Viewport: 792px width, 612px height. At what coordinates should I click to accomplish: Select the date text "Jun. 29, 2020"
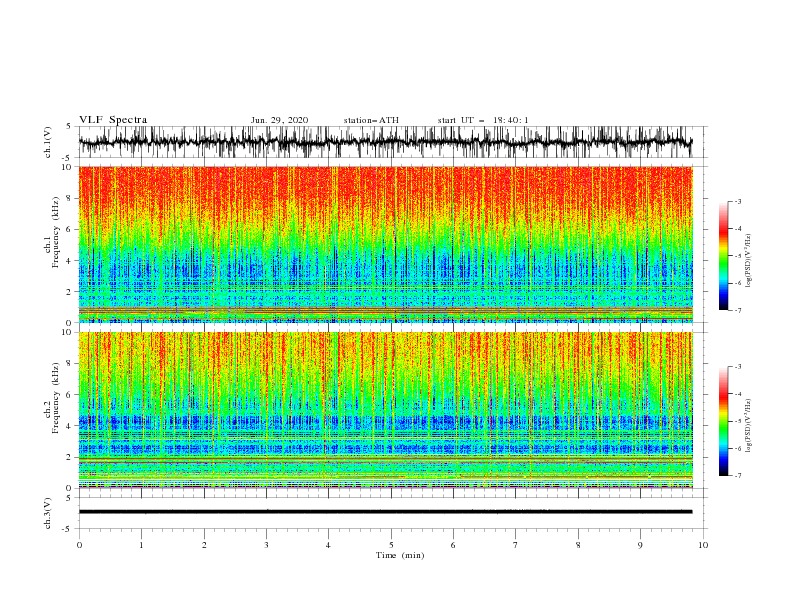279,120
